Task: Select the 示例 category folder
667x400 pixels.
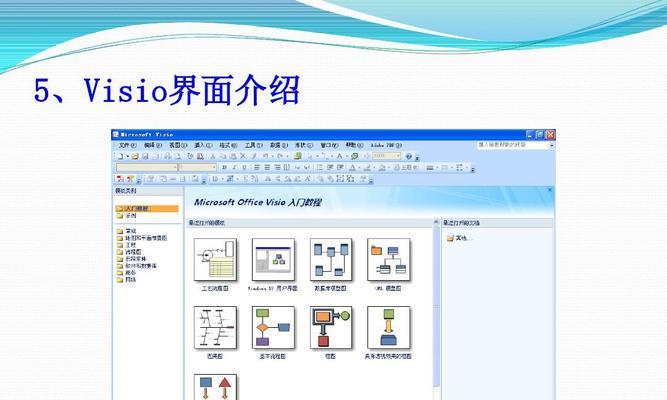Action: pos(127,216)
